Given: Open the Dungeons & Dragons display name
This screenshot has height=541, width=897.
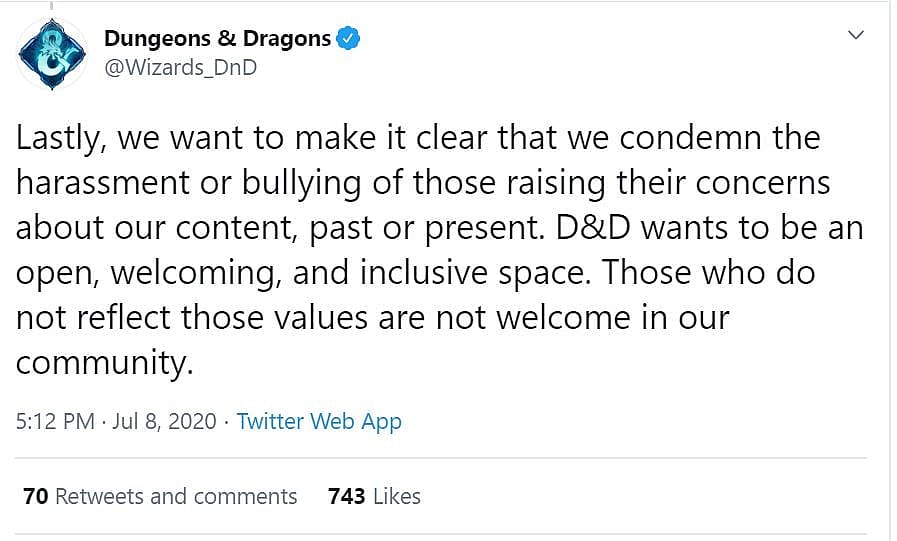Looking at the screenshot, I should 217,39.
